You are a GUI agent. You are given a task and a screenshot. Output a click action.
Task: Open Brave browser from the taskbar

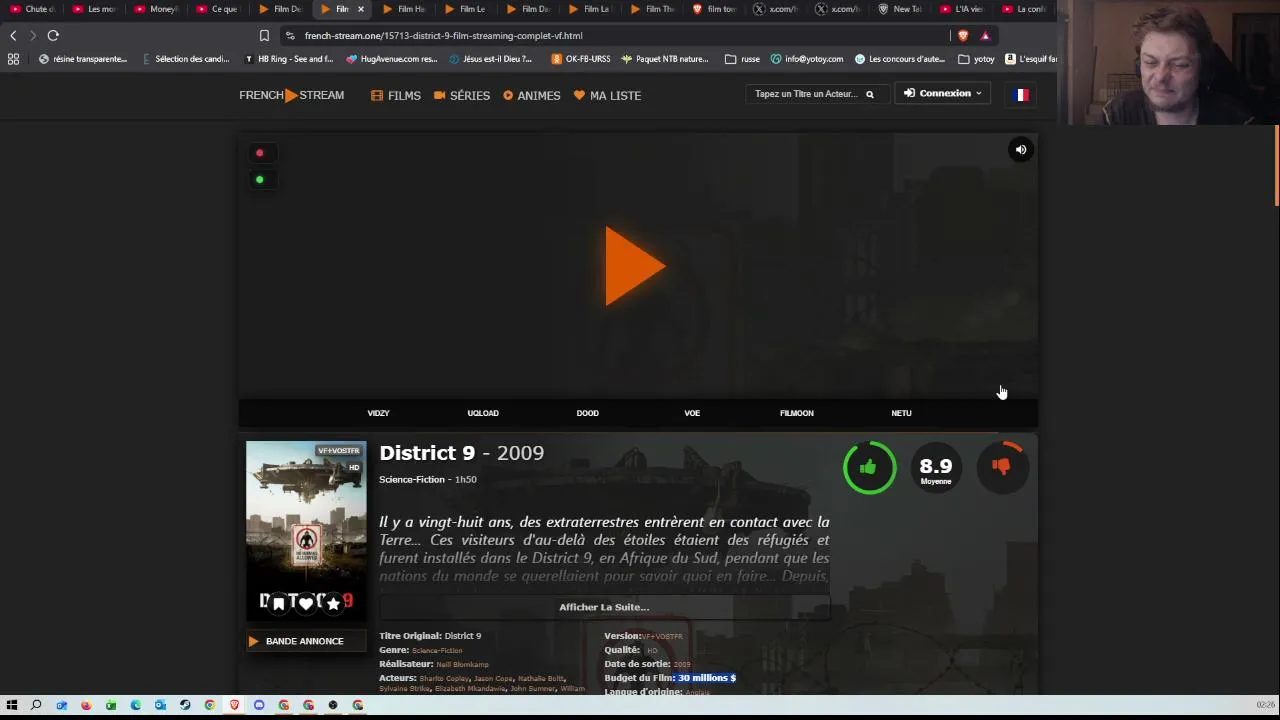[x=234, y=705]
